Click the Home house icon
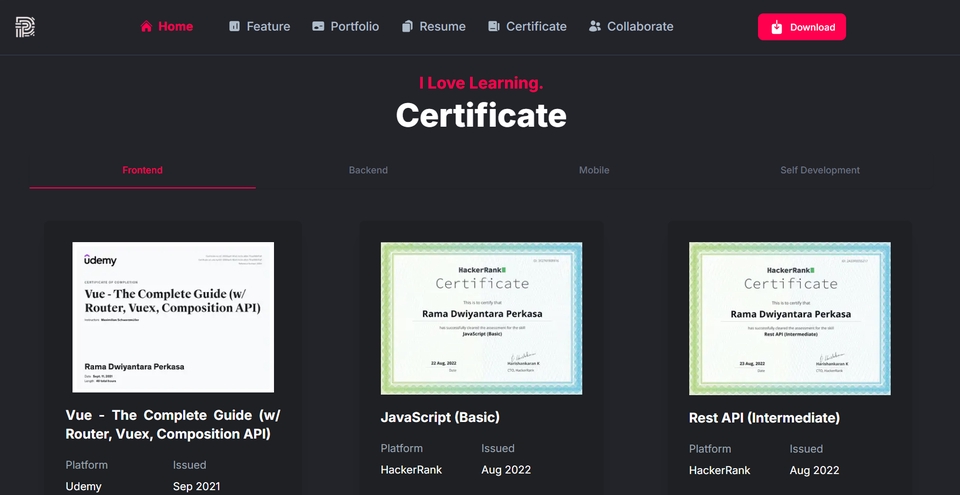 146,26
